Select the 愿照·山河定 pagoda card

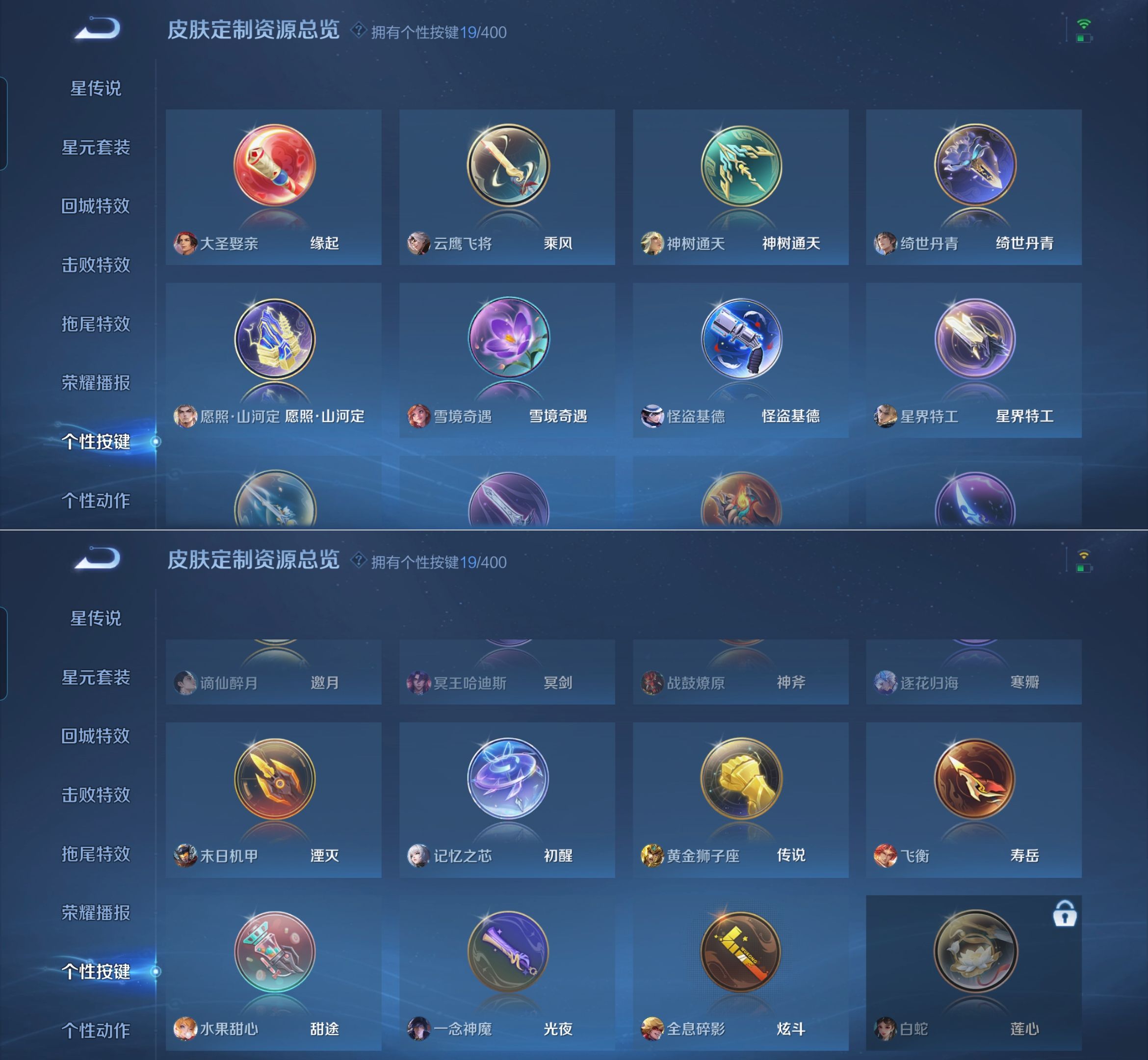pos(274,360)
